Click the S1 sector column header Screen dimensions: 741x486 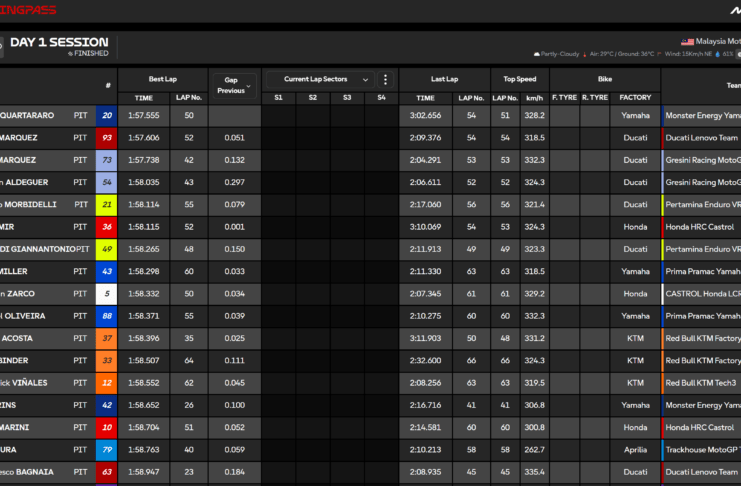click(x=278, y=98)
